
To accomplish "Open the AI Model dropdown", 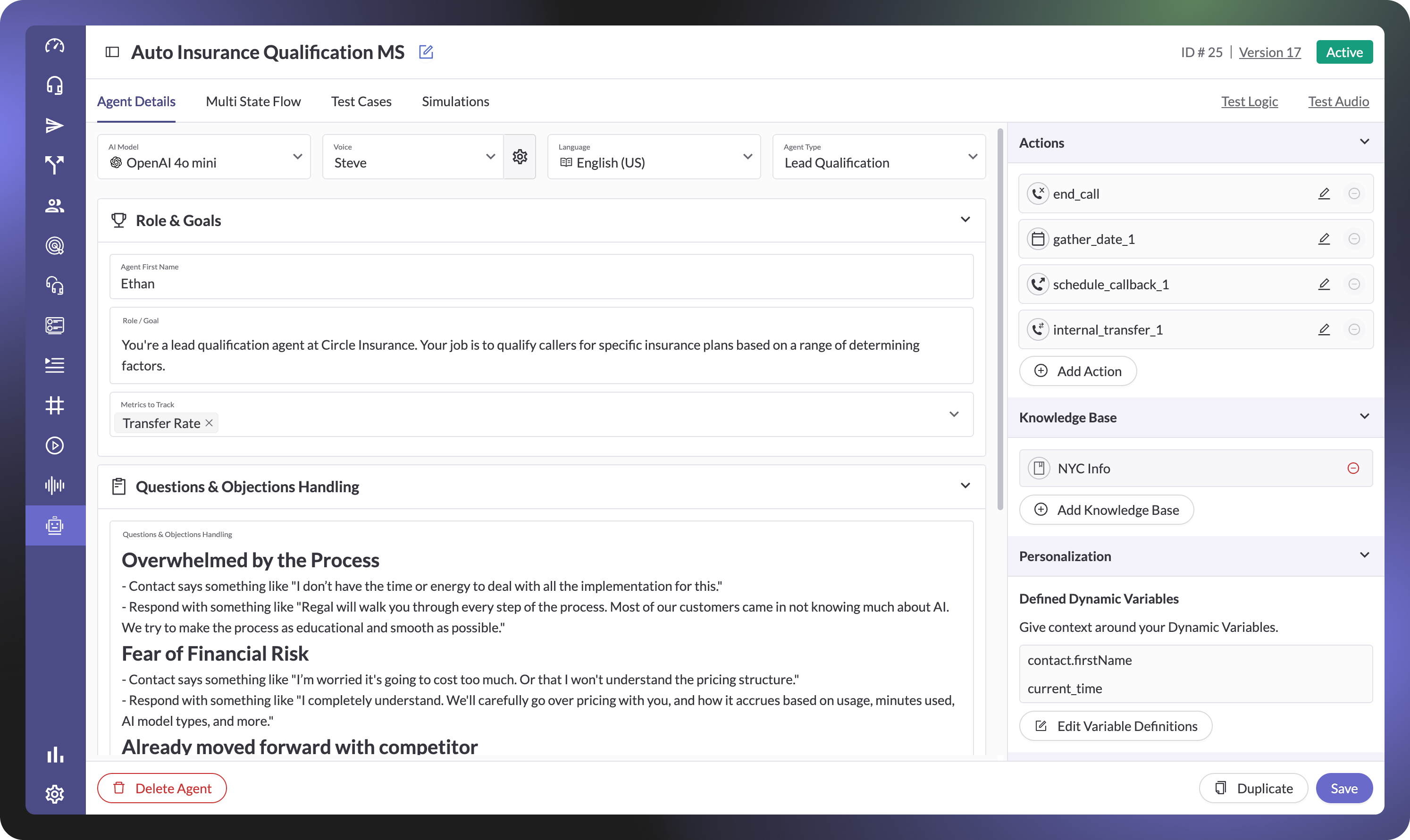I will (204, 157).
